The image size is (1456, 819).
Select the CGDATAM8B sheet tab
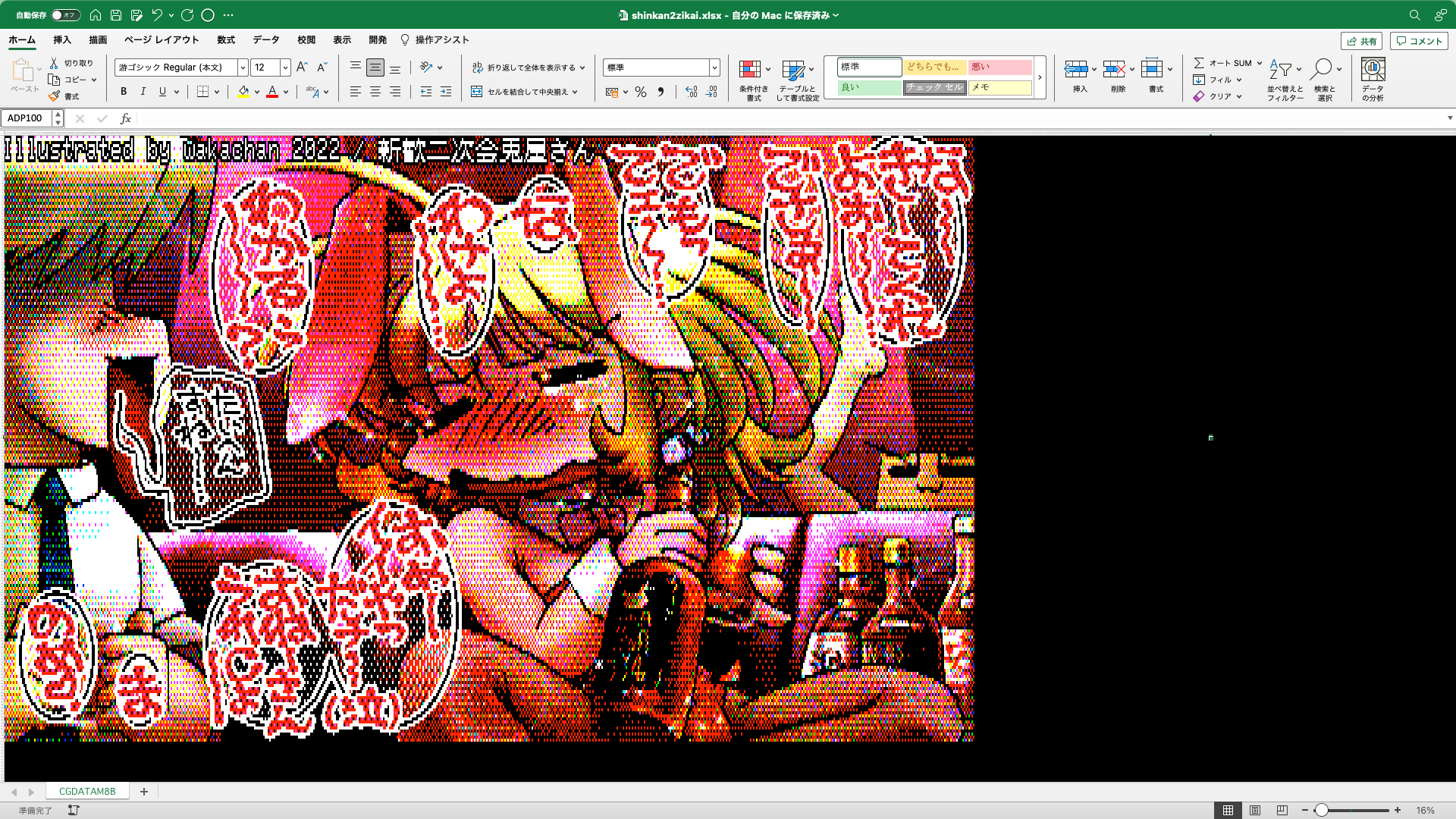(87, 791)
